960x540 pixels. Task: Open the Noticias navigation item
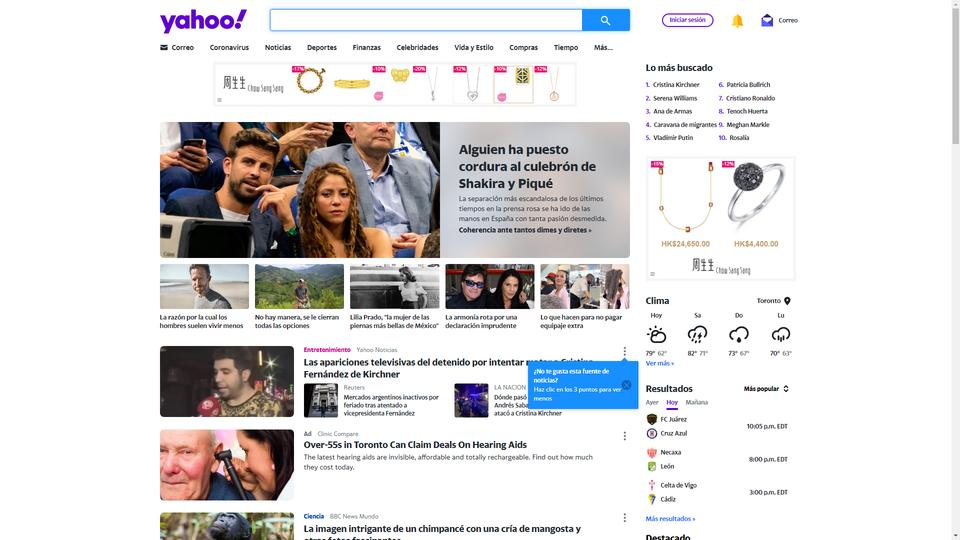click(278, 47)
